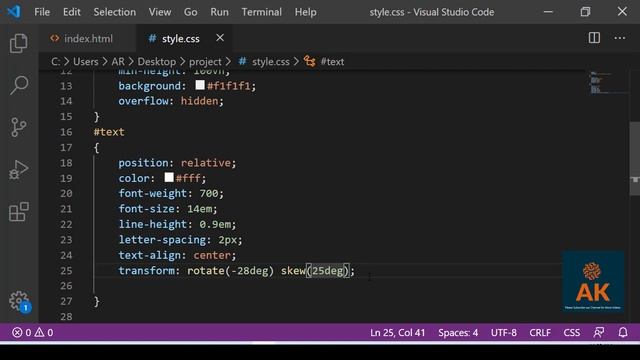The width and height of the screenshot is (640, 360).
Task: Open the Explorer view in activity bar
Action: point(19,43)
